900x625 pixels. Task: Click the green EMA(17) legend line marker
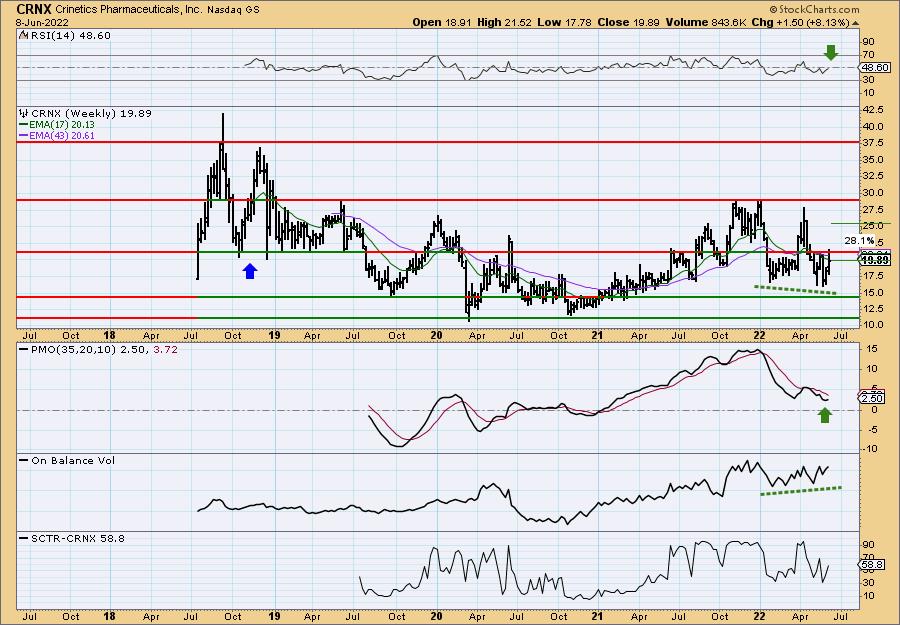pos(24,125)
